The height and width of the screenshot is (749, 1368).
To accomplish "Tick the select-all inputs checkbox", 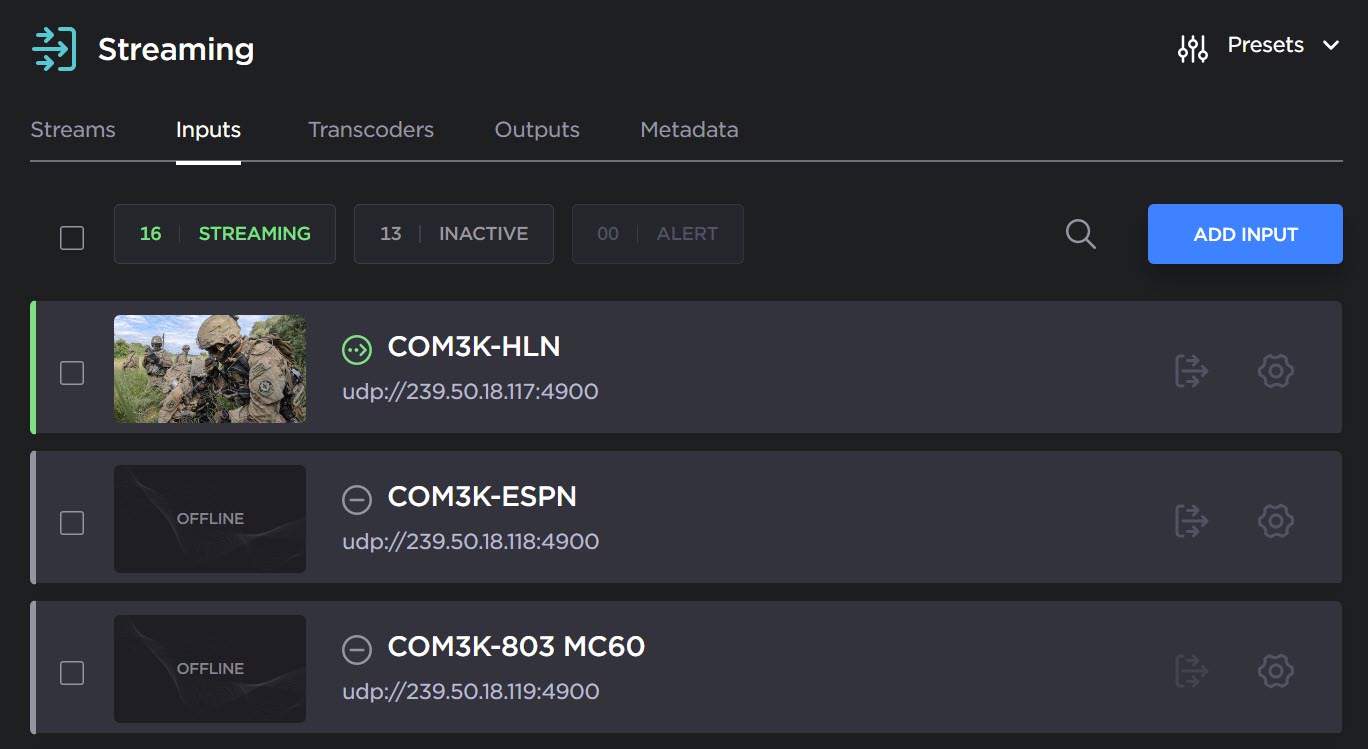I will (72, 238).
